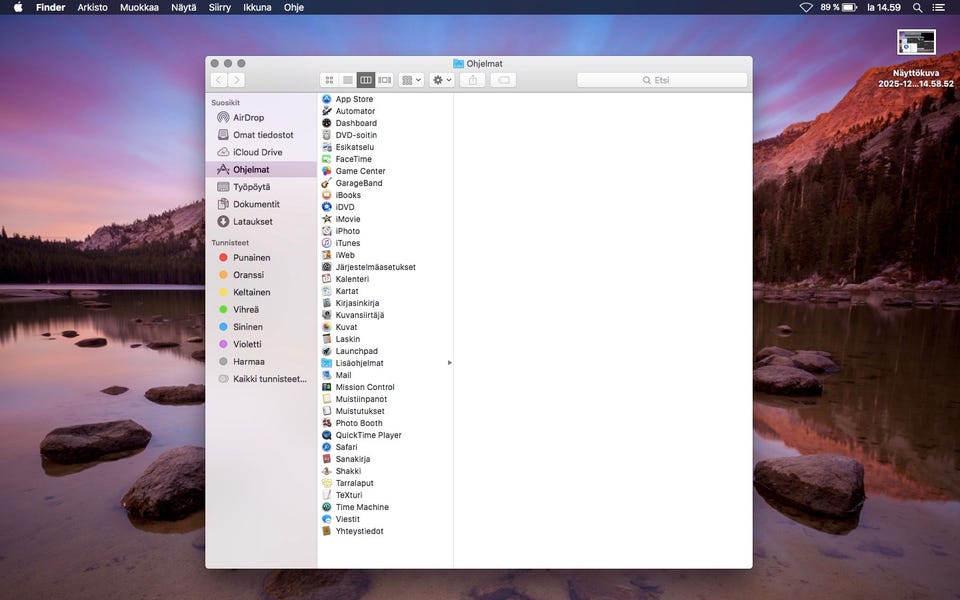Open the gear action menu

click(441, 80)
